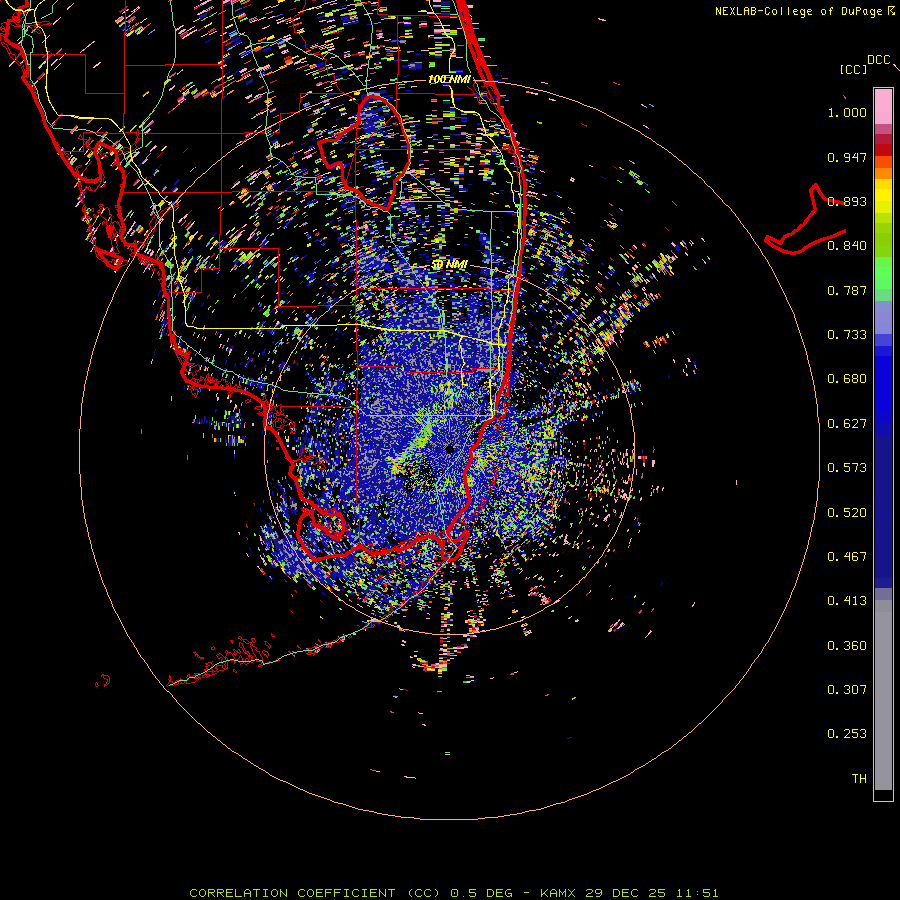This screenshot has height=900, width=900.
Task: Select the 1.000 legend value
Action: pos(847,112)
